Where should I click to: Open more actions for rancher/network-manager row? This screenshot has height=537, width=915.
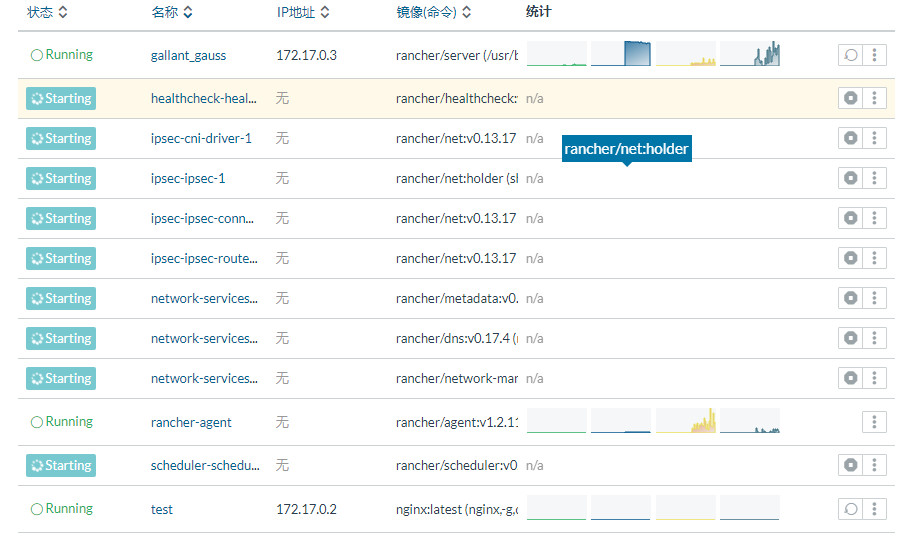[874, 378]
